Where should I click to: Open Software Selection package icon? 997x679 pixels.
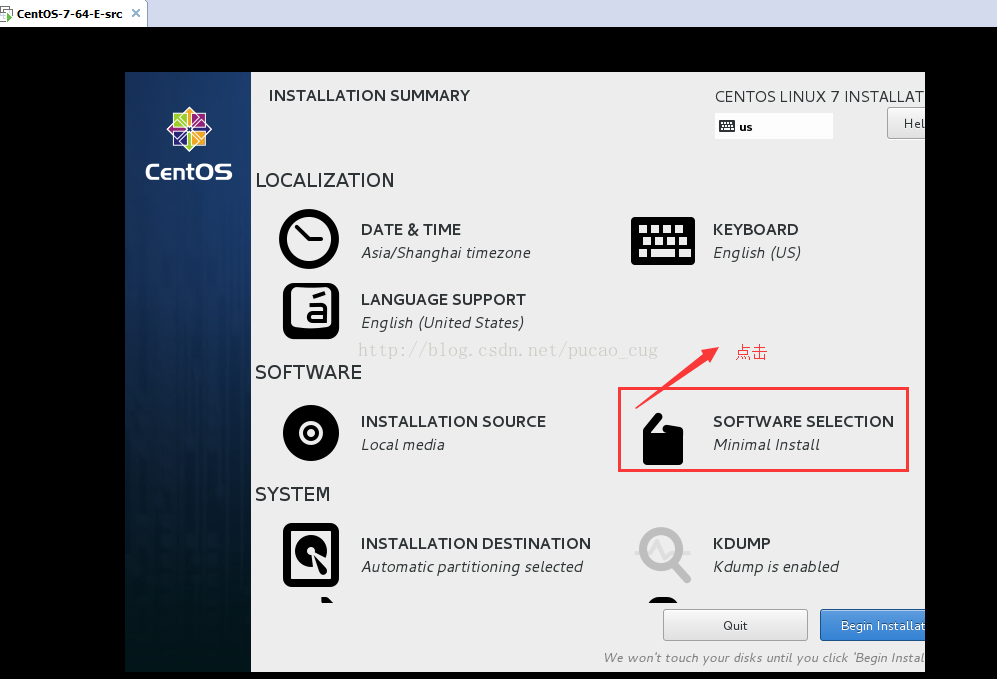pos(663,439)
